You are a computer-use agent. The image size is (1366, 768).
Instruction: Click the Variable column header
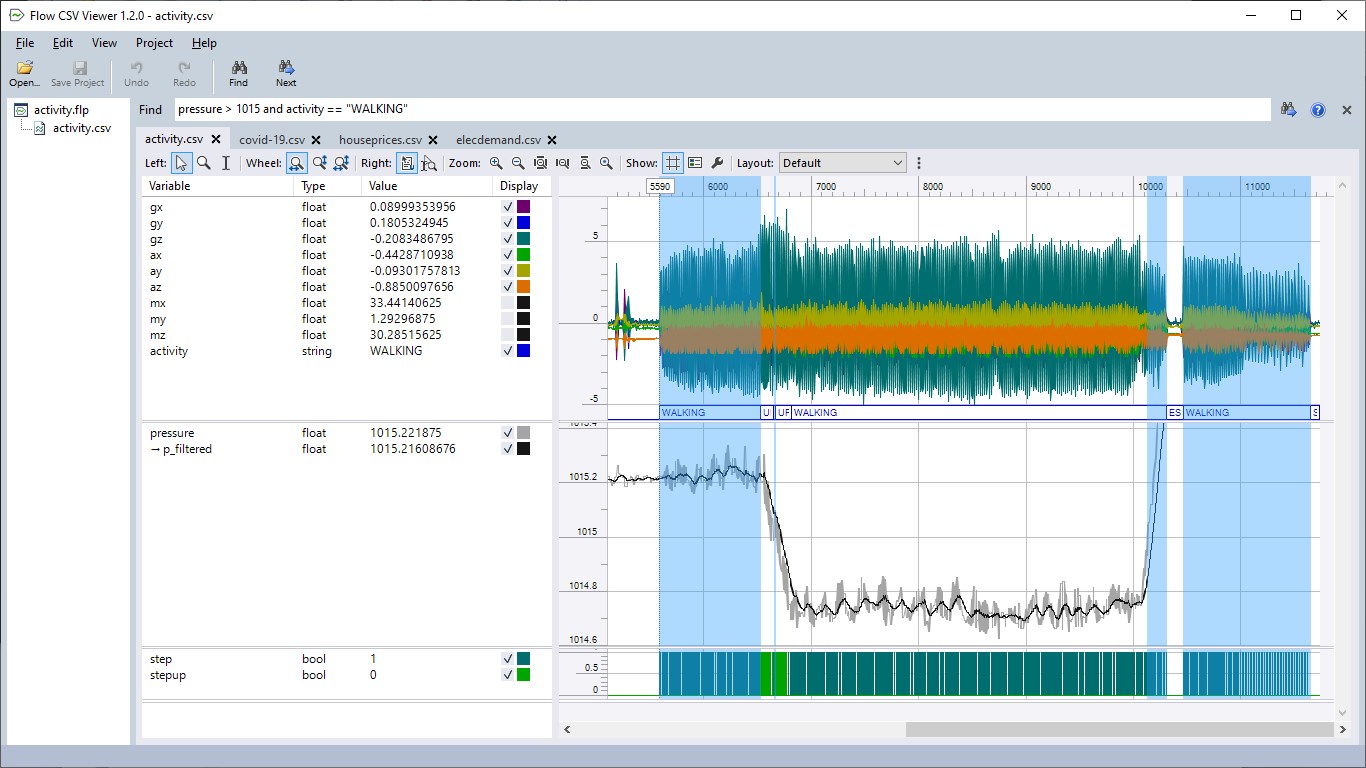coord(219,186)
